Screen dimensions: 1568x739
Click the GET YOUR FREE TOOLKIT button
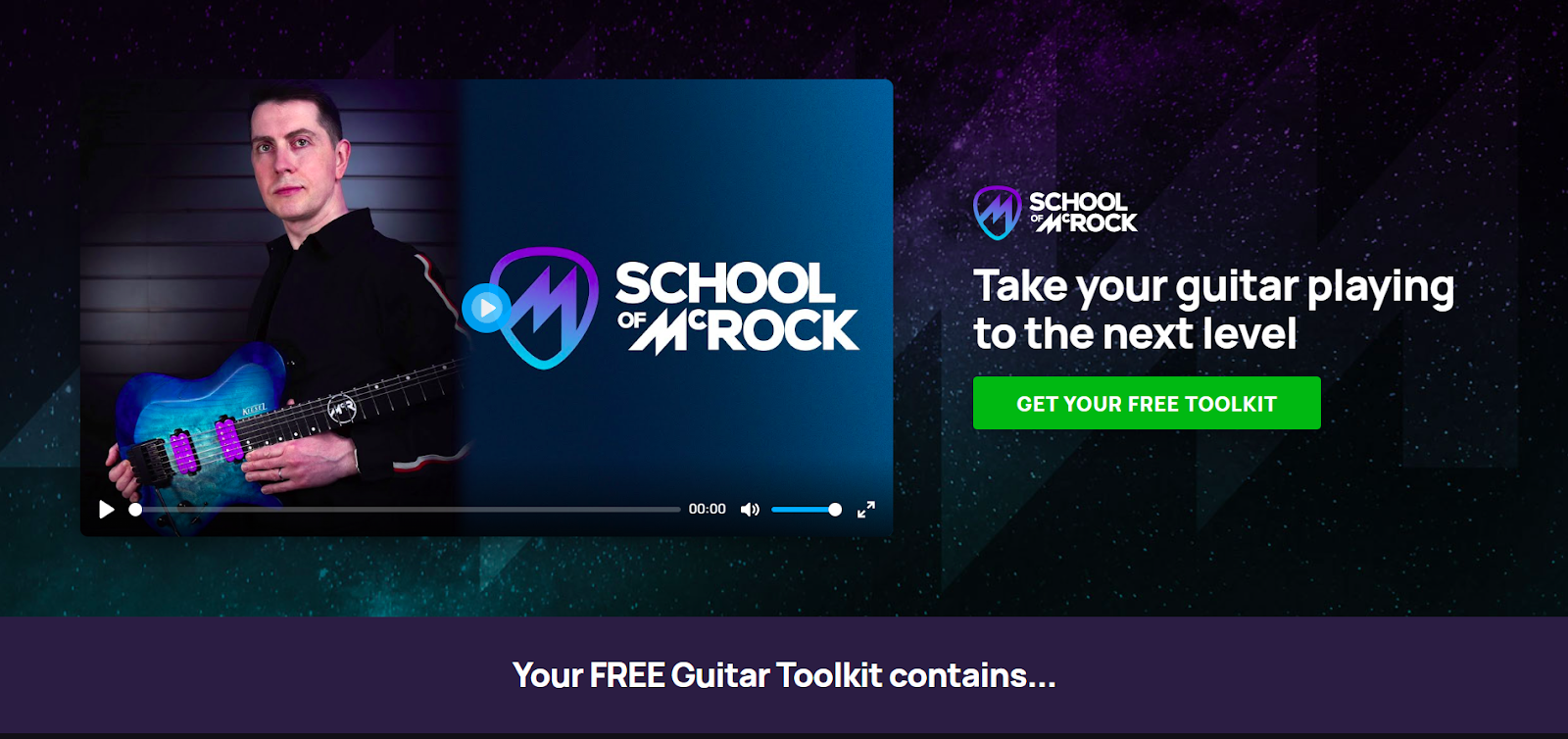pos(1147,403)
